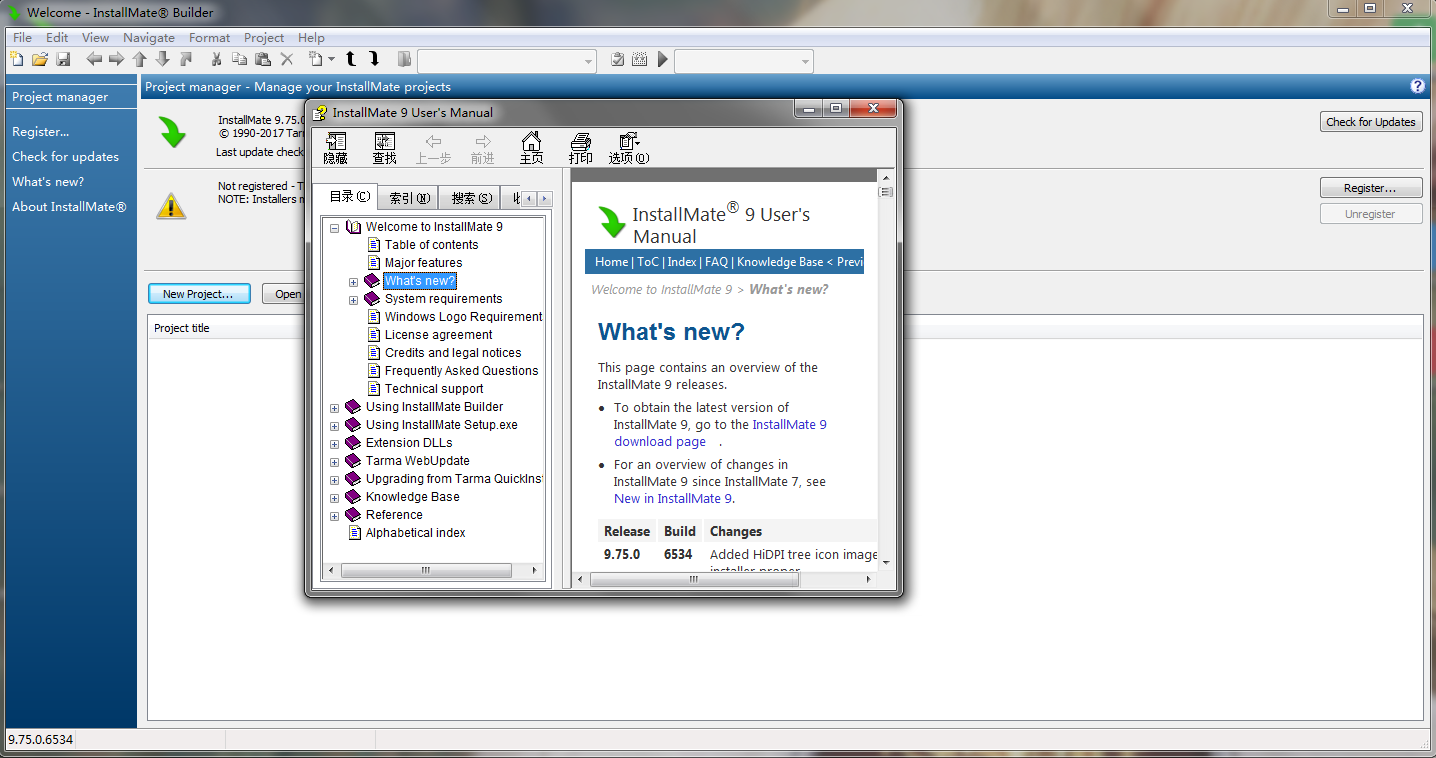
Task: Expand the Knowledge Base tree node
Action: pyautogui.click(x=334, y=498)
